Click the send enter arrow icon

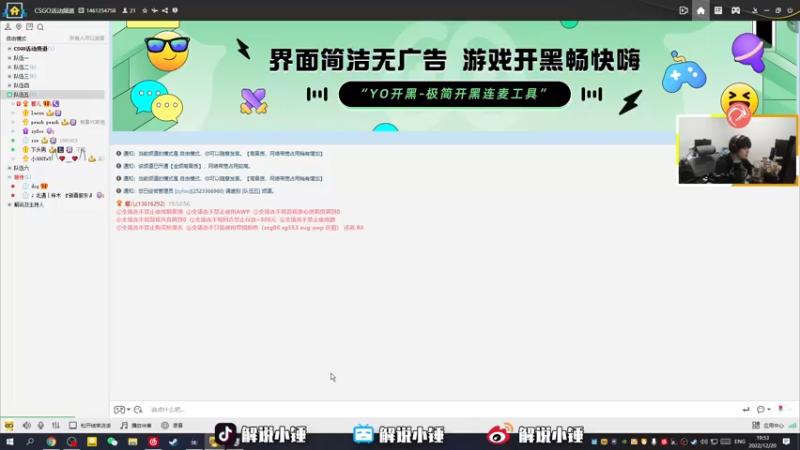click(x=745, y=410)
